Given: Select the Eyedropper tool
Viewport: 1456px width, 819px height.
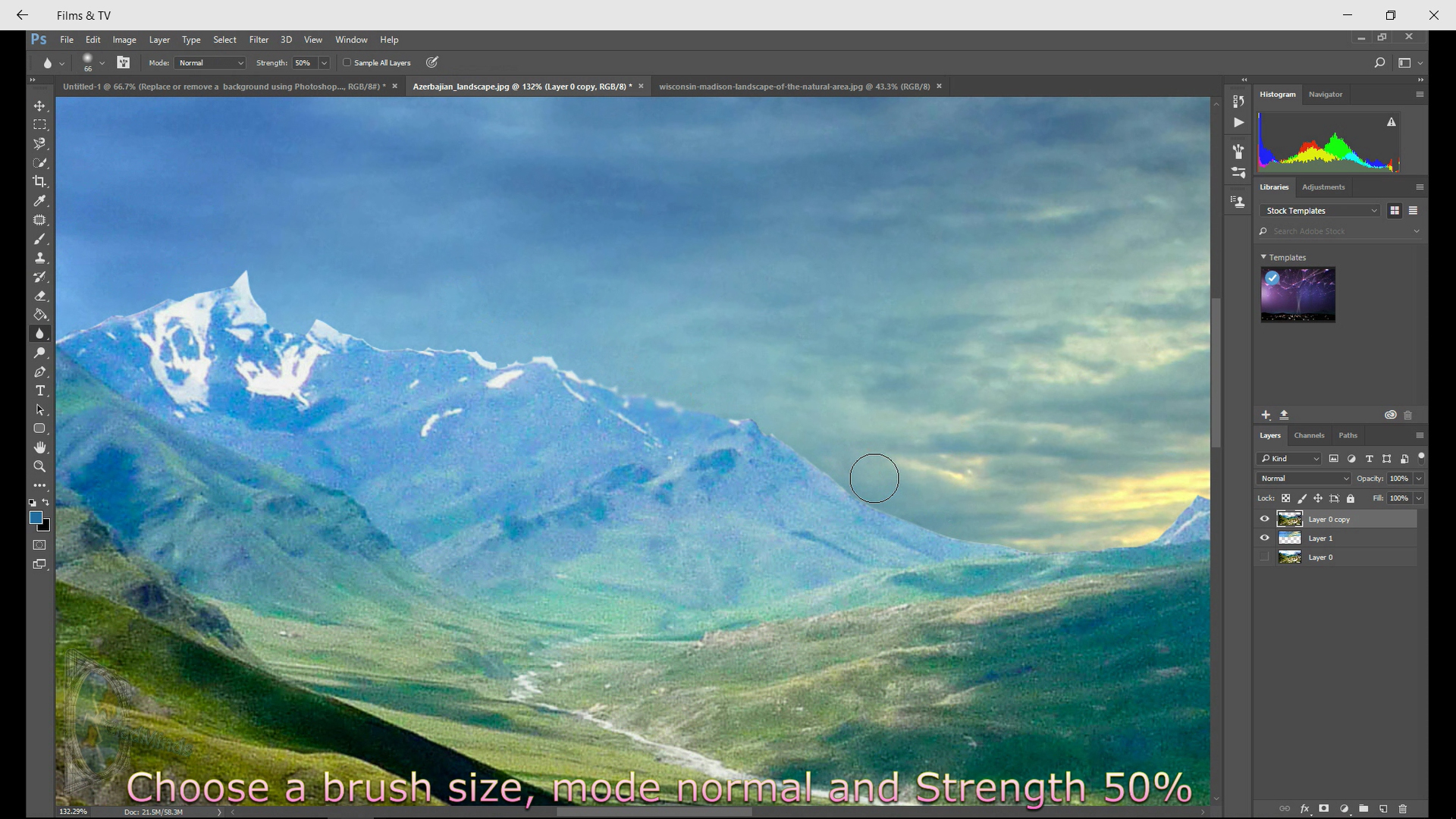Looking at the screenshot, I should pos(40,201).
